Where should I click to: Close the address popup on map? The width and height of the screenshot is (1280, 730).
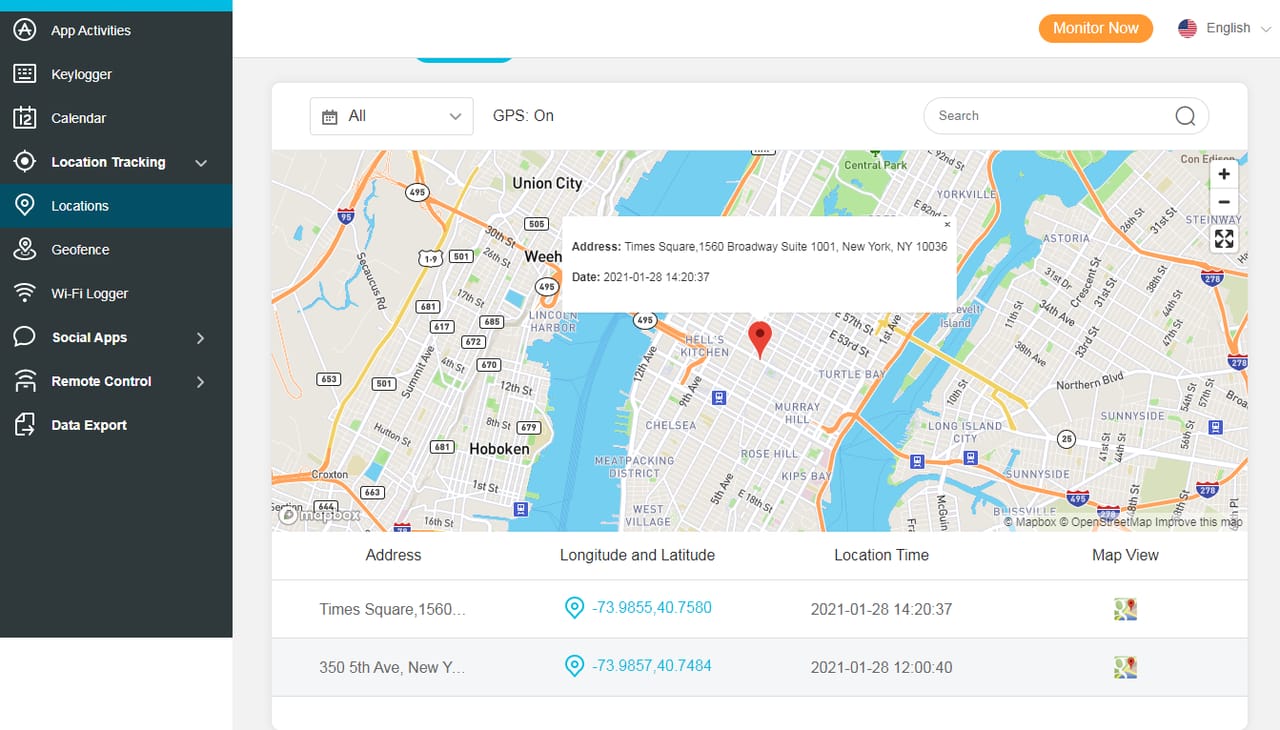[947, 225]
